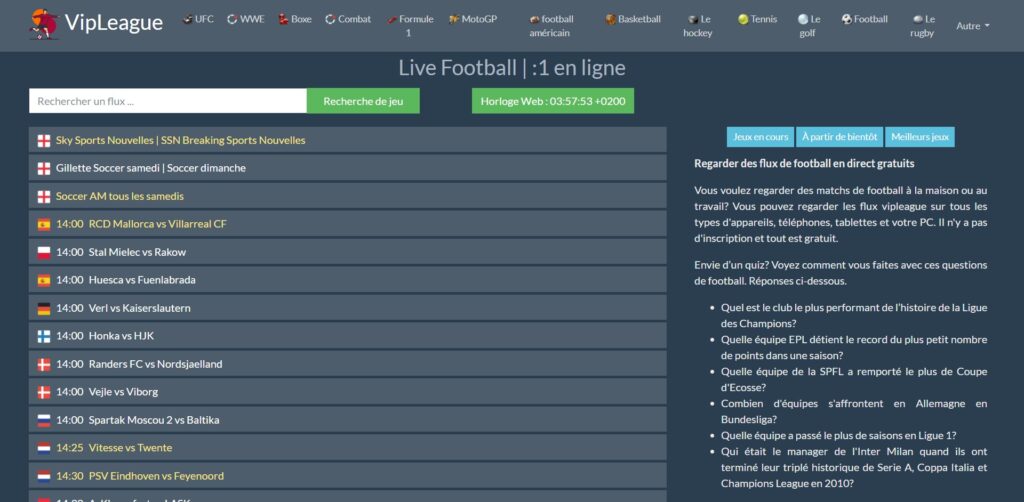Click England flag beside Gillette Soccer samedi
Image resolution: width=1024 pixels, height=502 pixels.
click(x=44, y=168)
